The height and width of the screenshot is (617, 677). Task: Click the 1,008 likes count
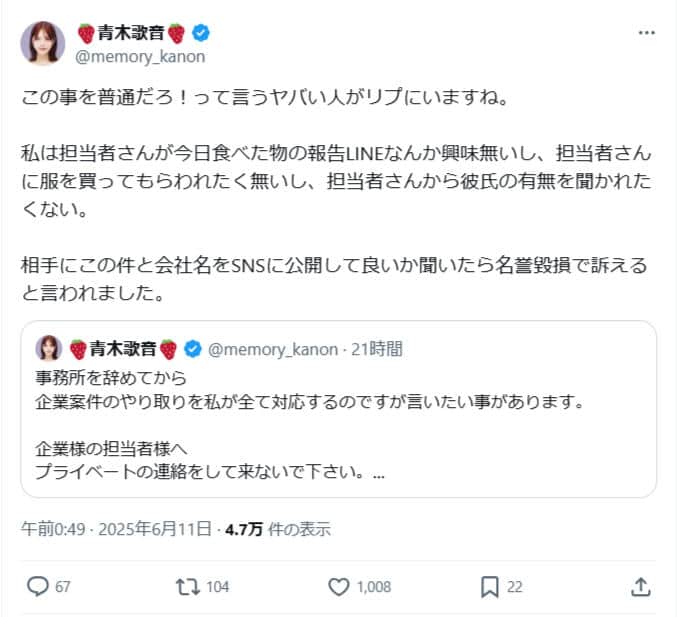tap(374, 587)
